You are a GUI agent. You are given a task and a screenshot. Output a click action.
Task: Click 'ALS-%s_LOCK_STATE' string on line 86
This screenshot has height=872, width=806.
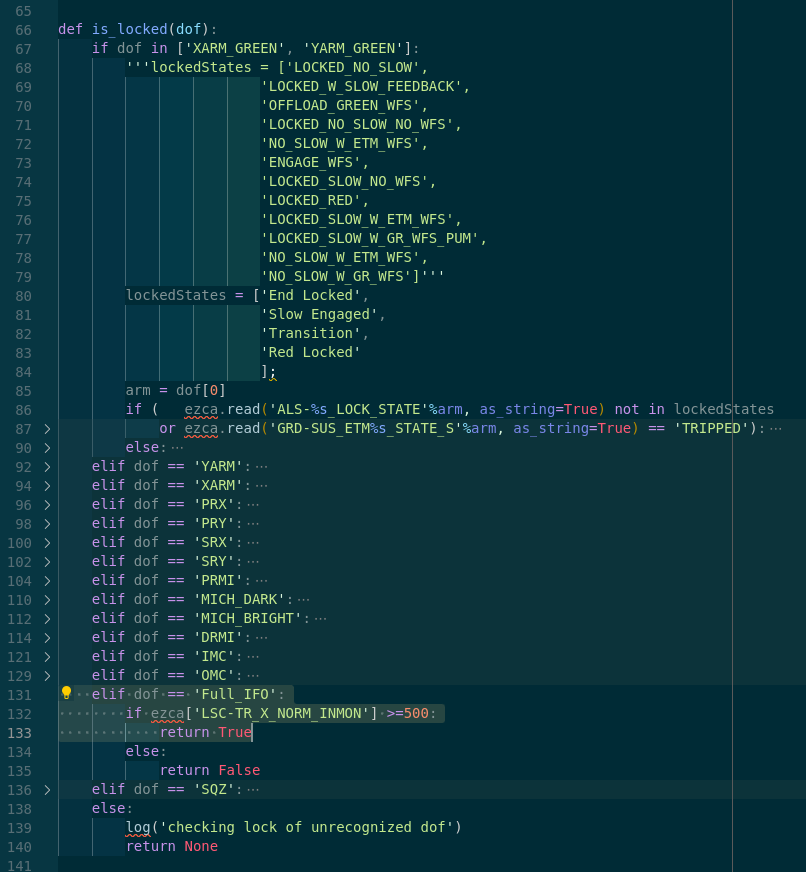(x=349, y=409)
